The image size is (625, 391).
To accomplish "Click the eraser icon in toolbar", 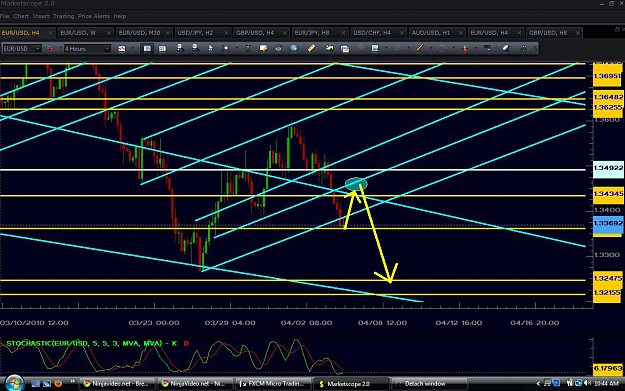I will 506,48.
